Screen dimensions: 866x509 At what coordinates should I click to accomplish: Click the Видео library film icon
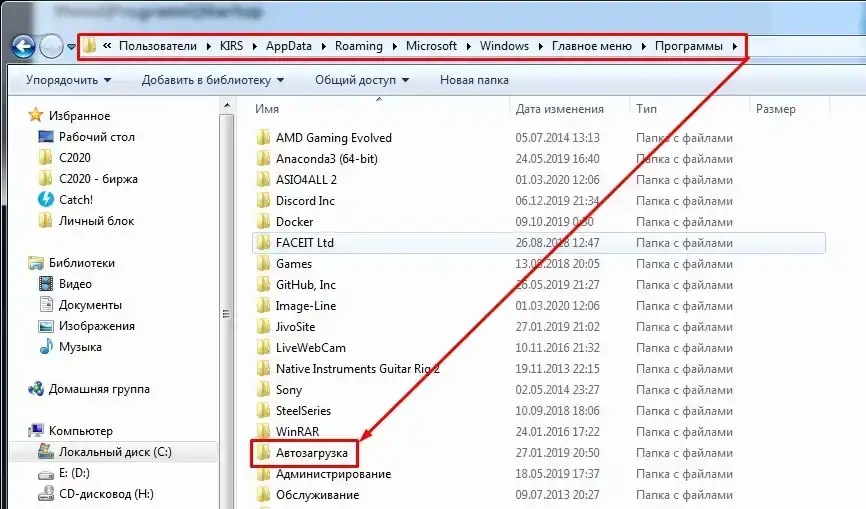pos(45,284)
